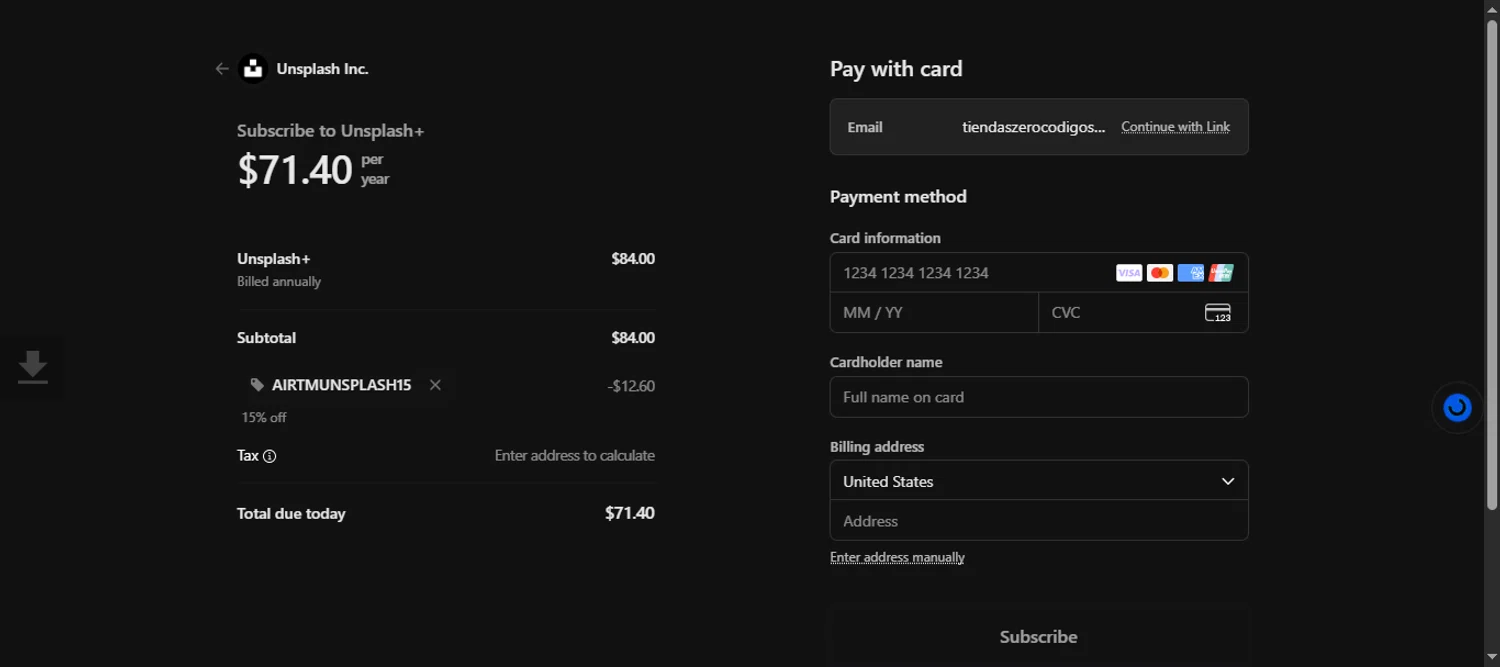Focus the Full name on card field
1500x667 pixels.
coord(1039,397)
